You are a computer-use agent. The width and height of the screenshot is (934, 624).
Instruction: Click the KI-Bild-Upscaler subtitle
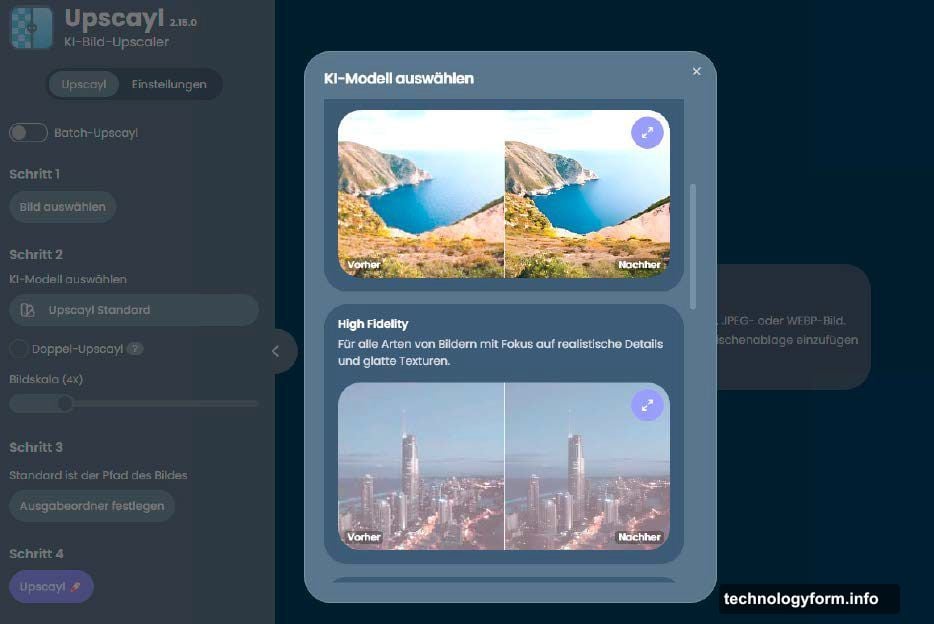(x=117, y=42)
